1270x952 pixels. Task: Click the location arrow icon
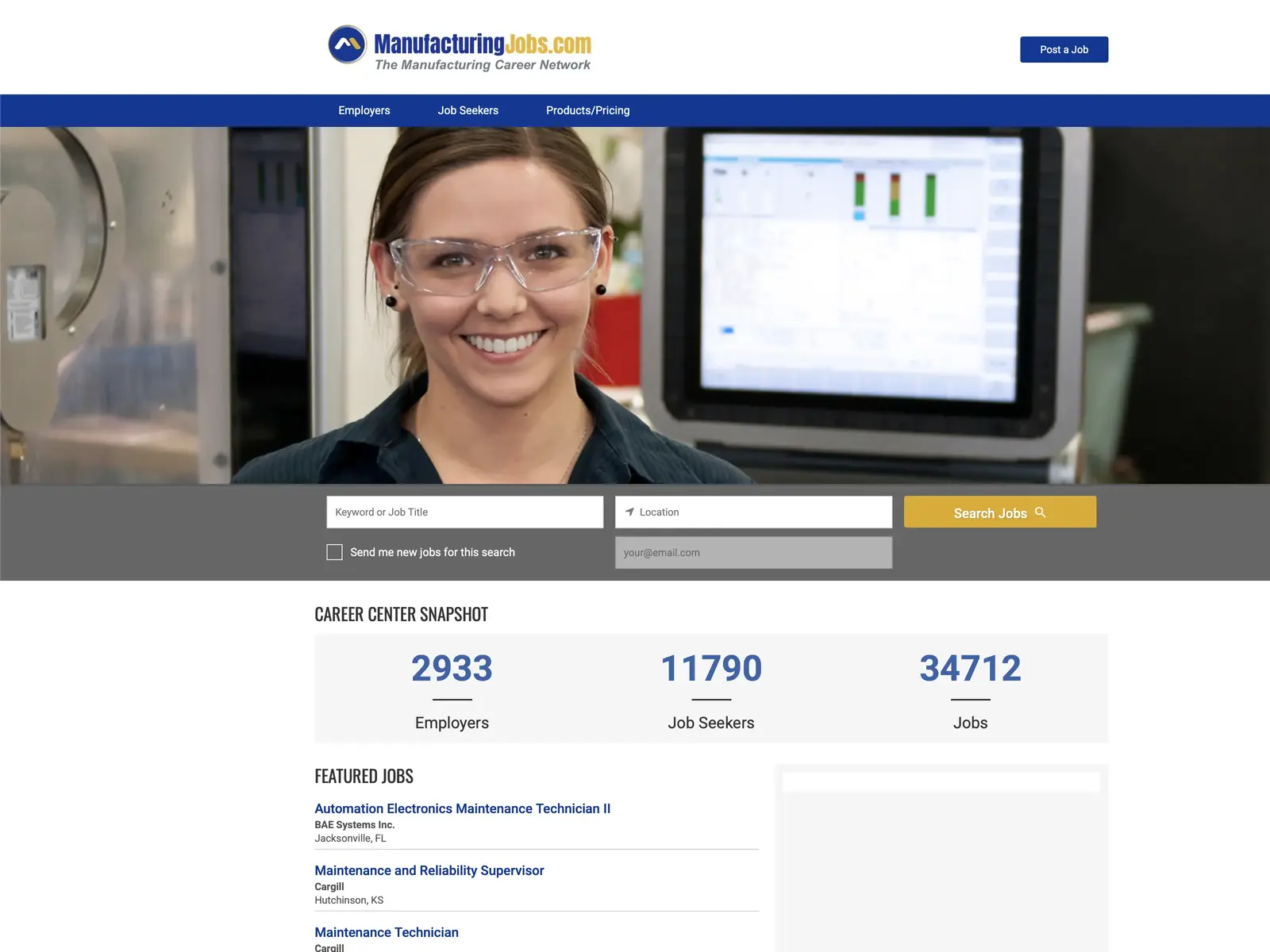click(x=629, y=512)
